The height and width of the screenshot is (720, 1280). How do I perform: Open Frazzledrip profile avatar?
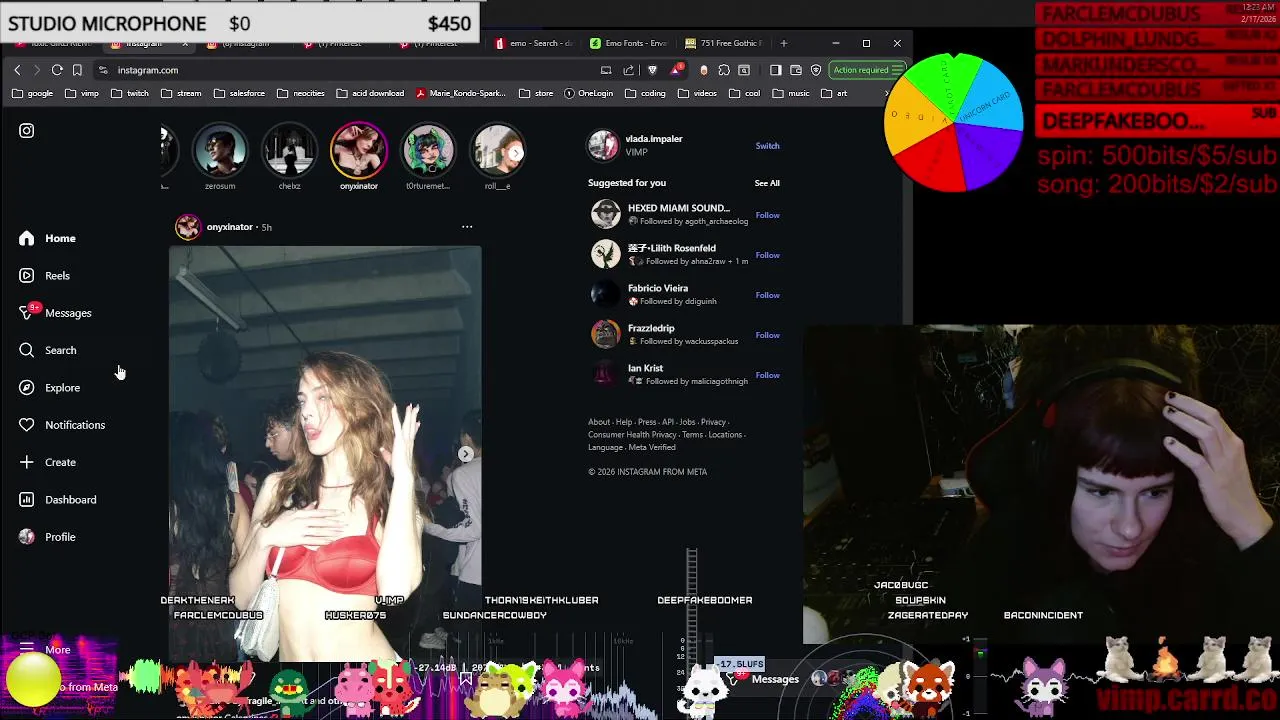point(605,334)
